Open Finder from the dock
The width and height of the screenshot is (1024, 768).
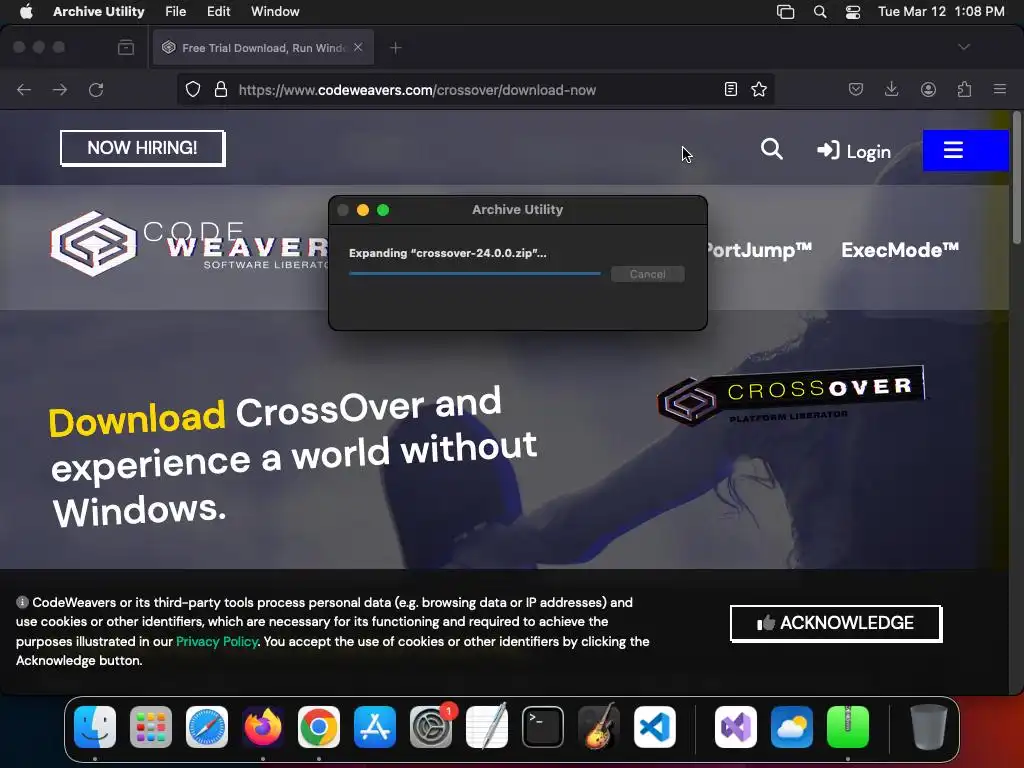point(95,727)
